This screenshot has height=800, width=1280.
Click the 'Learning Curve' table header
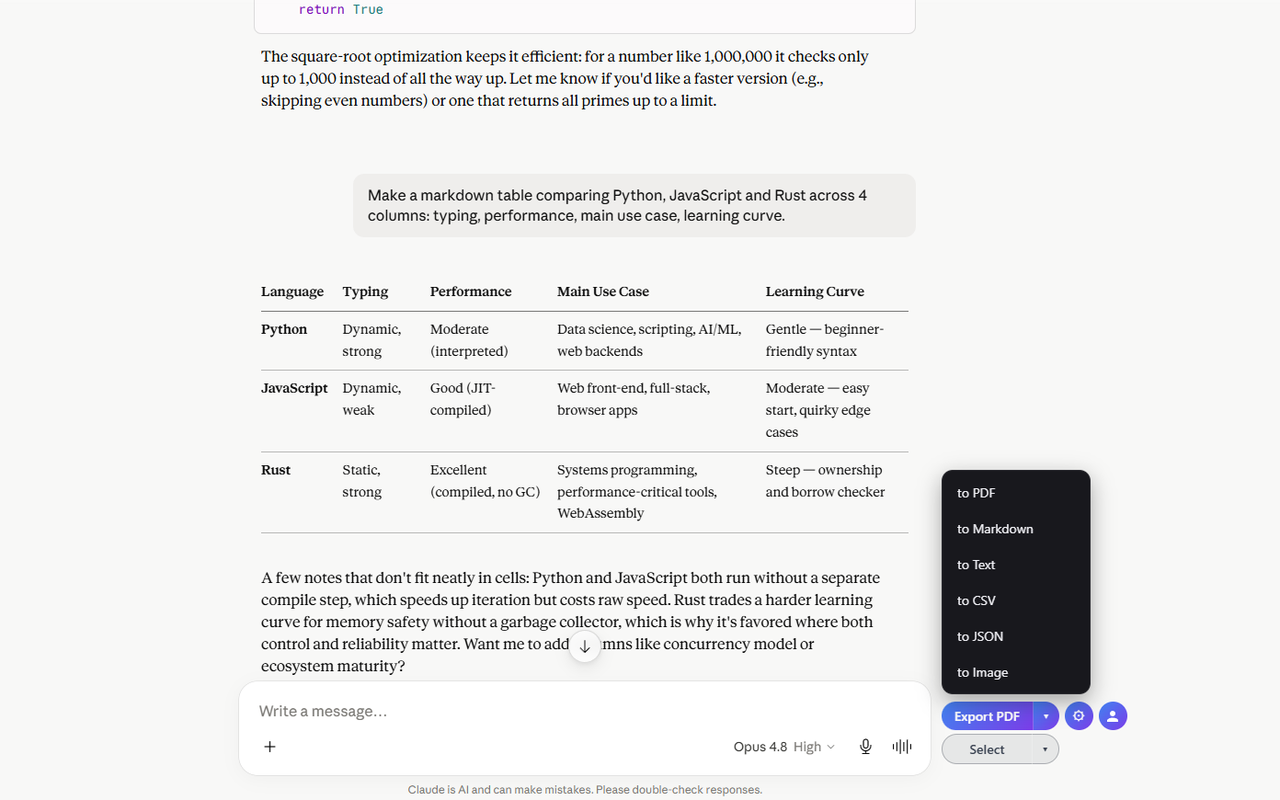pos(815,292)
